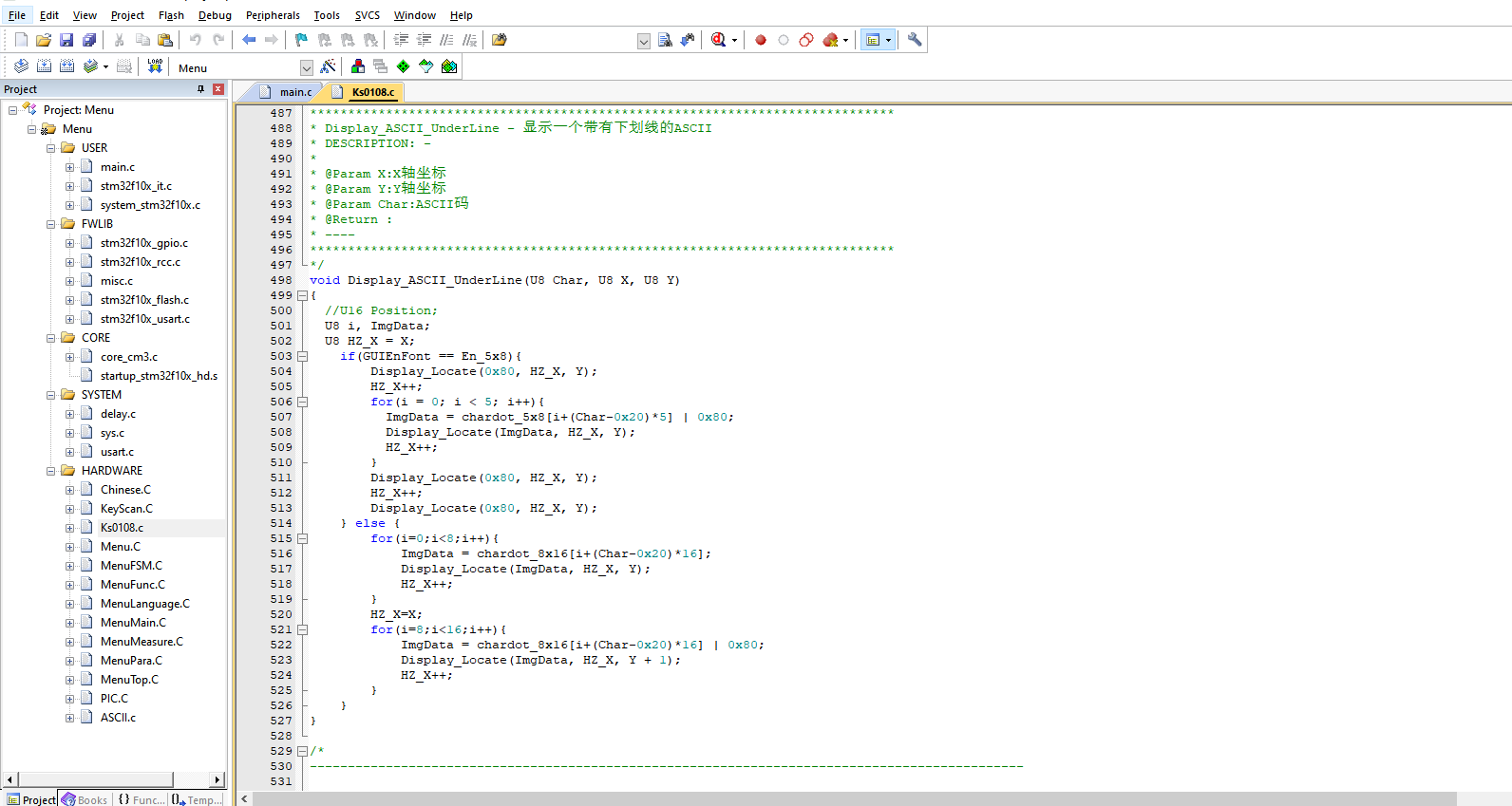The height and width of the screenshot is (806, 1512).
Task: Open Pack Installer icon
Action: [449, 66]
